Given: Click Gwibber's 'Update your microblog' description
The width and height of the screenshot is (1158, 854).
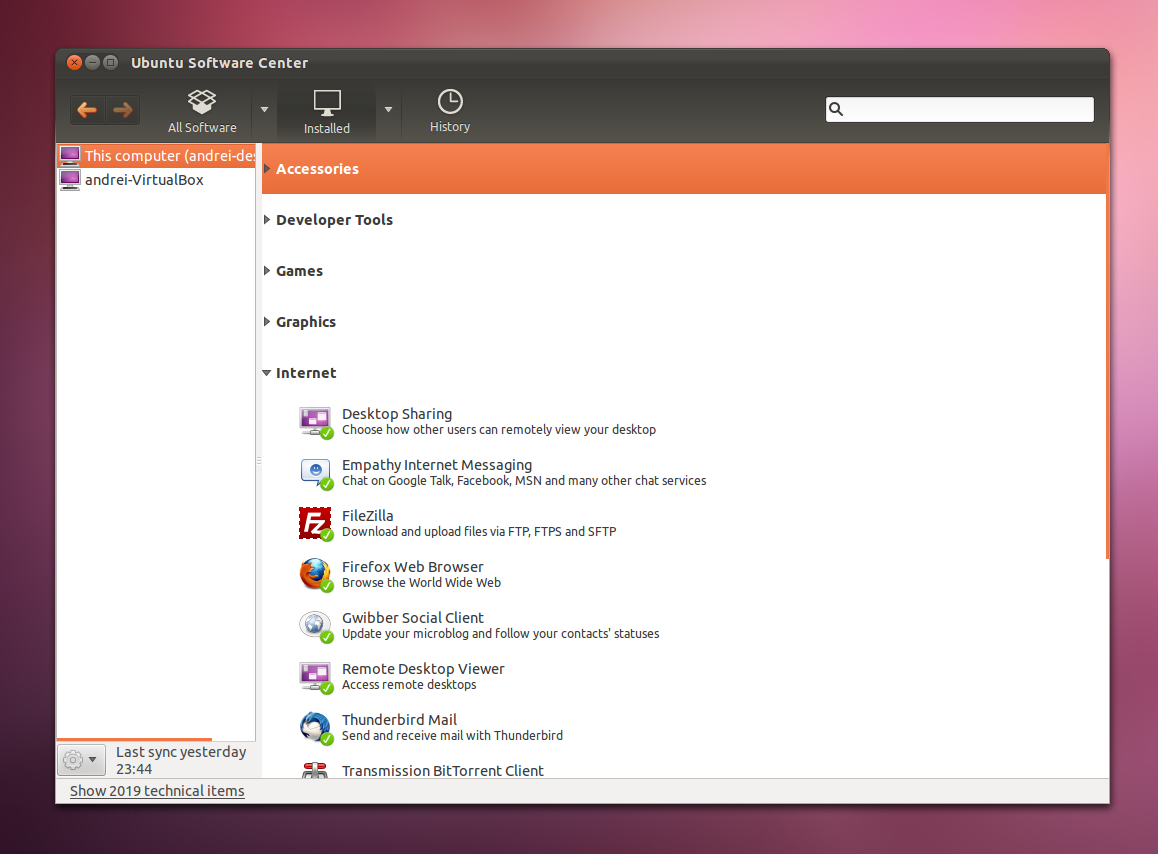Looking at the screenshot, I should tap(500, 633).
